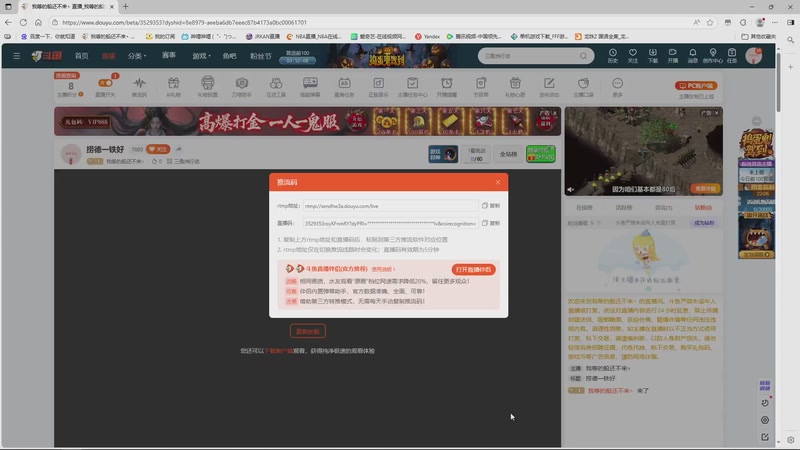Viewport: 800px width, 450px height.
Task: Switch to the 活跃榜 tab
Action: 623,208
